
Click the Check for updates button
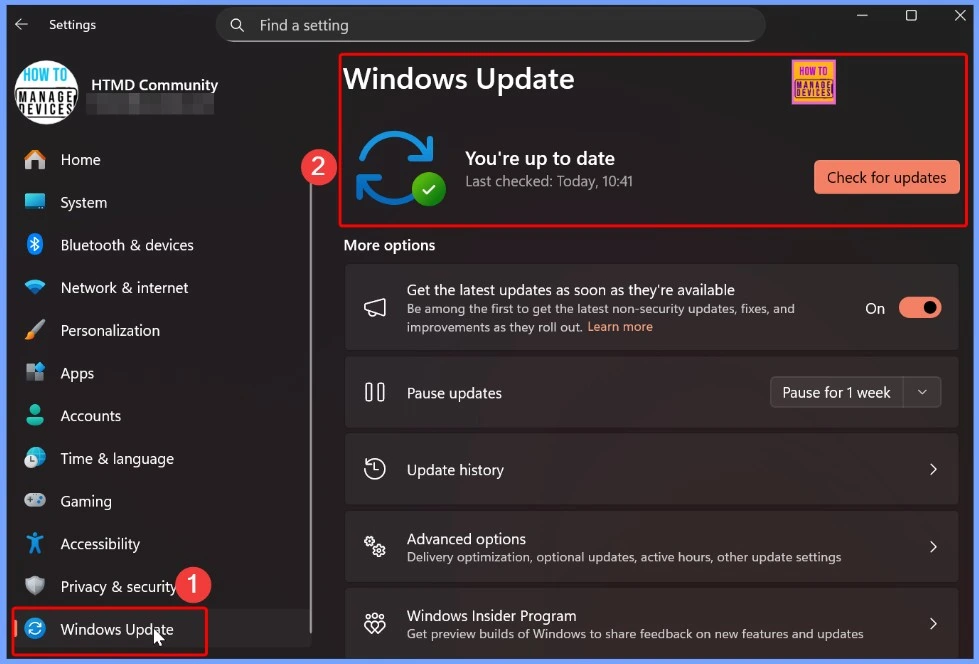pyautogui.click(x=886, y=177)
